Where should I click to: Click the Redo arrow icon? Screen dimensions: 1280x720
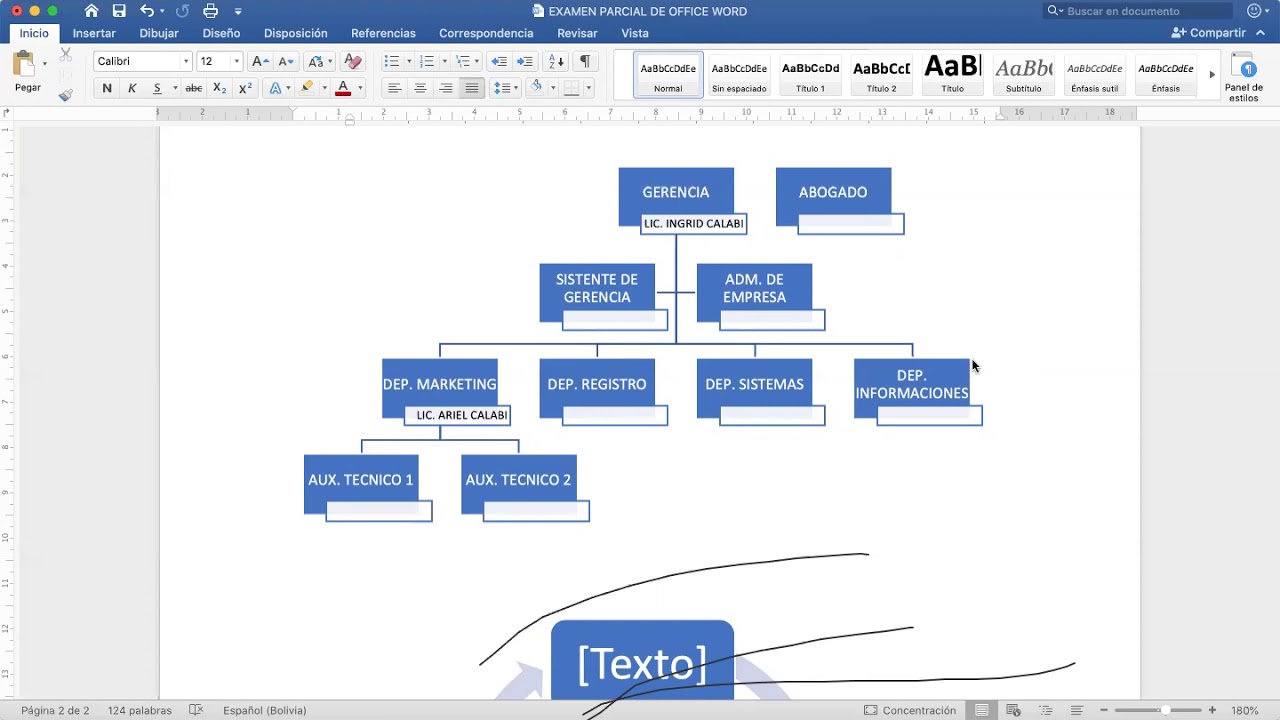point(182,11)
